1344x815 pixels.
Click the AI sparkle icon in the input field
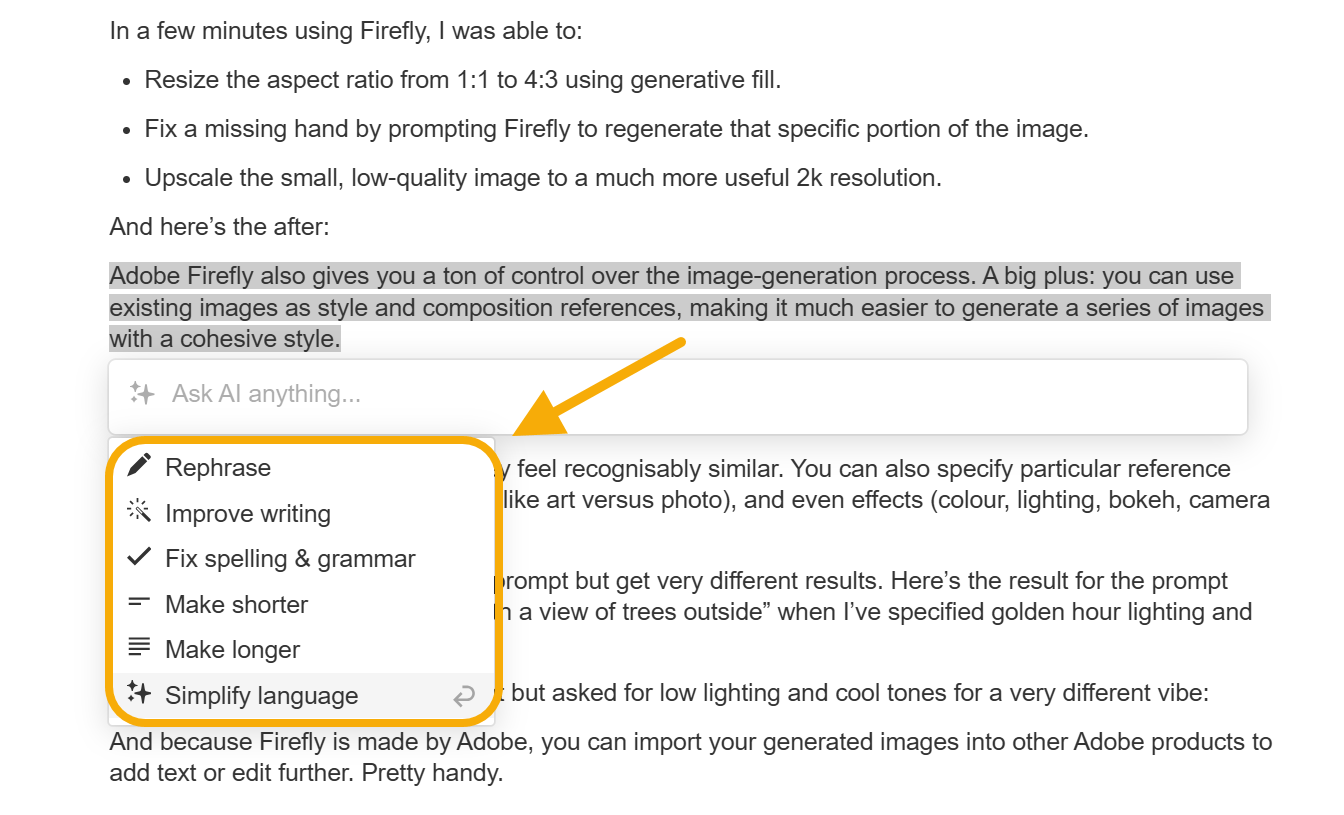(x=142, y=393)
